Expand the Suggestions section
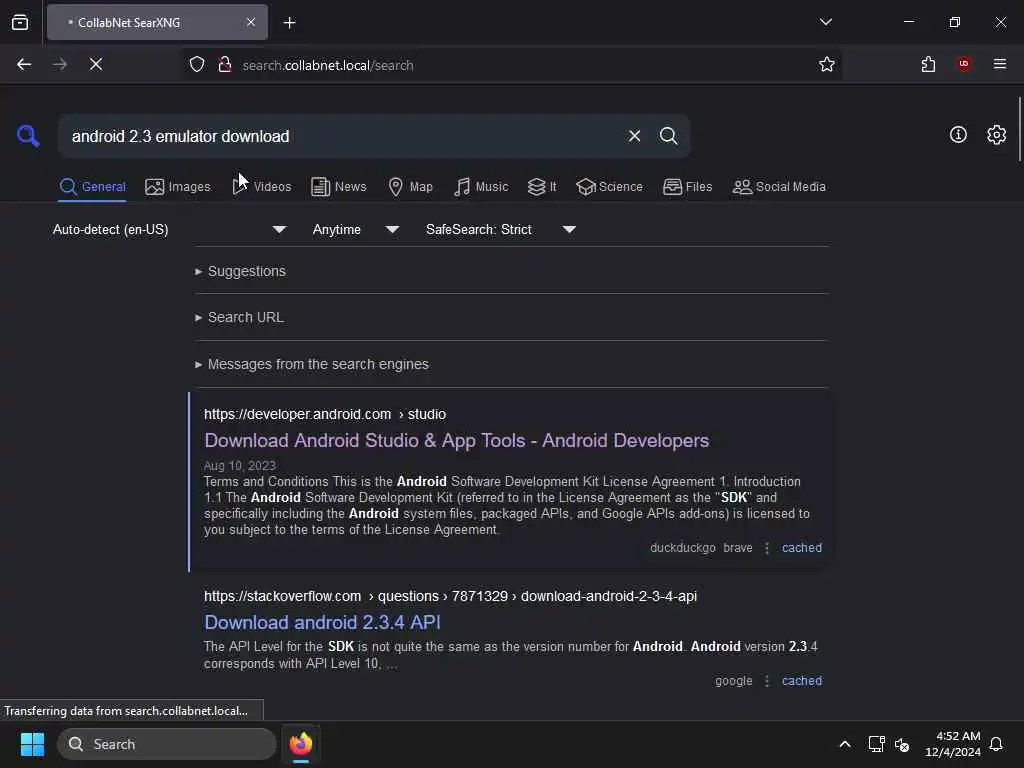Screen dimensions: 1024x768 tap(240, 271)
